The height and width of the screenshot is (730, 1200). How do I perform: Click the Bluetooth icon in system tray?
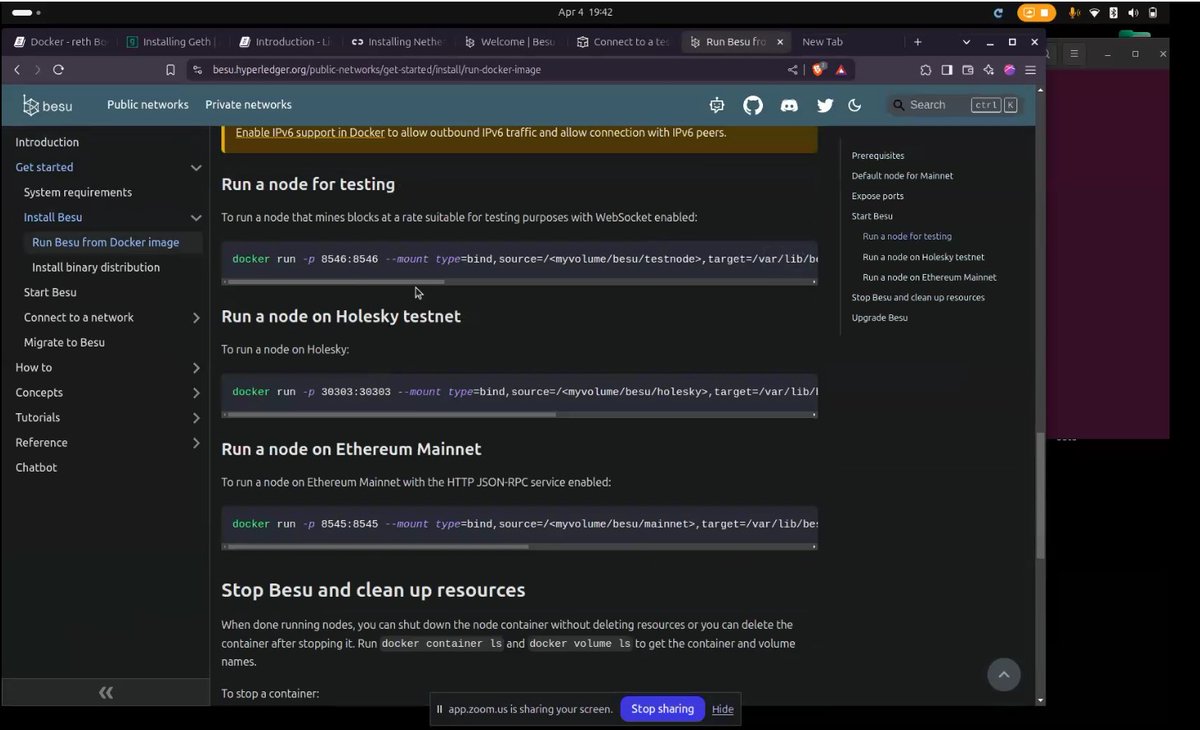[1114, 13]
